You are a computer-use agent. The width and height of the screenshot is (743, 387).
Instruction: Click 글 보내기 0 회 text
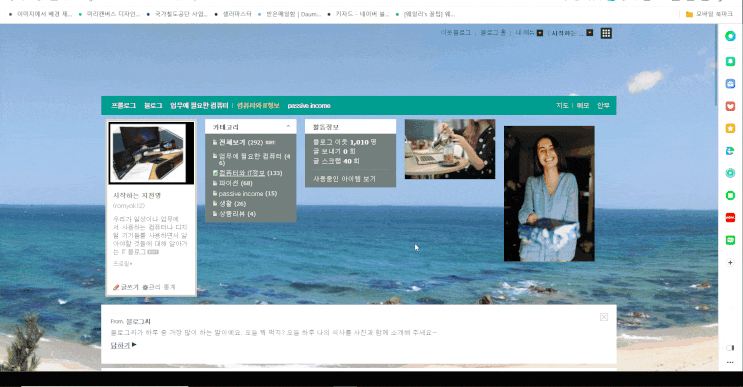[334, 152]
